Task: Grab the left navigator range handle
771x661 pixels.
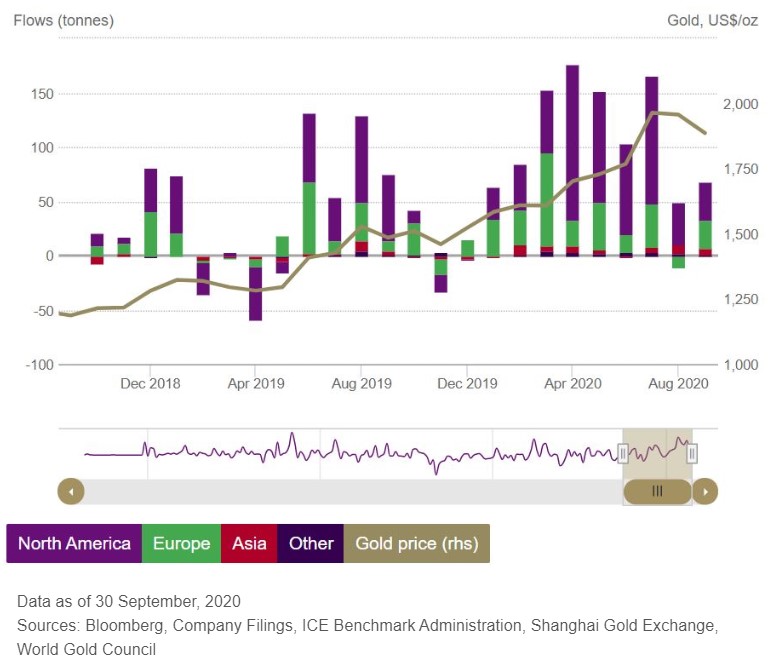Action: coord(623,454)
